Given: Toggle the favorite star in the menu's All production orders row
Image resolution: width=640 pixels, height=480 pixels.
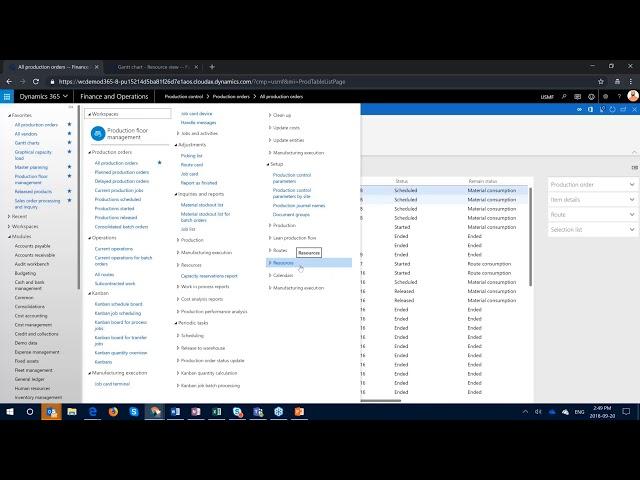Looking at the screenshot, I should click(160, 162).
